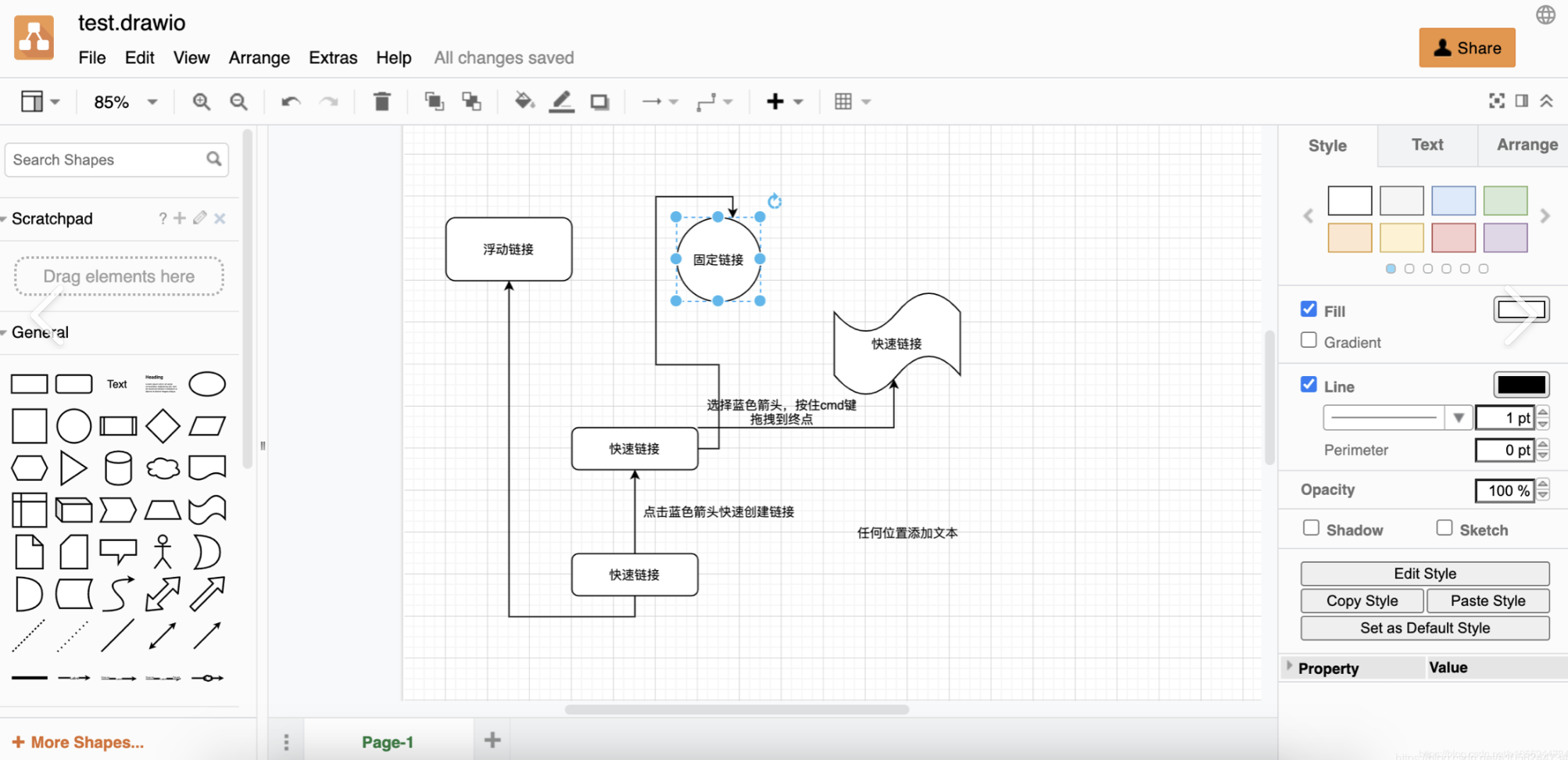Click the Zoom In magnifier icon
1568x760 pixels.
coord(201,102)
